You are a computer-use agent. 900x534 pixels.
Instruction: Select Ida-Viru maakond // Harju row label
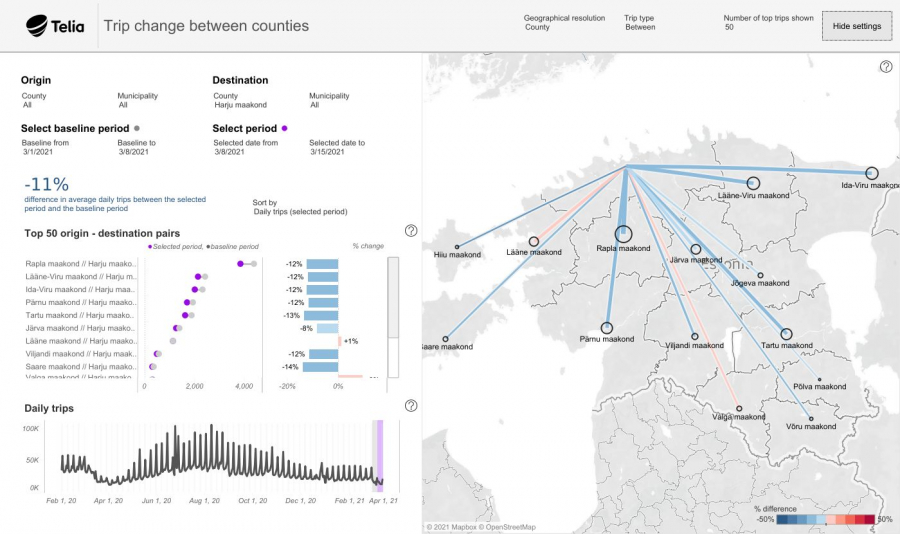[x=80, y=289]
